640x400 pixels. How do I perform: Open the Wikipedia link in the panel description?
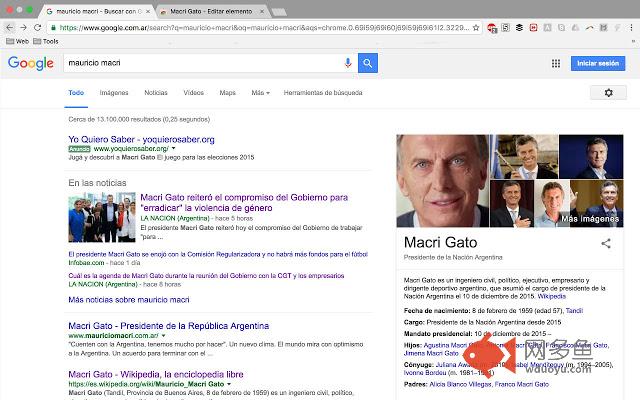(x=552, y=296)
